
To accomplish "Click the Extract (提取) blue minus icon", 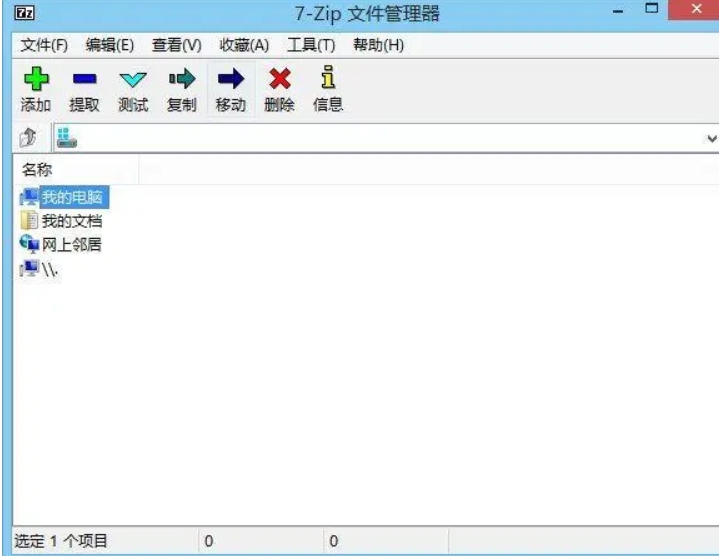I will (x=84, y=79).
